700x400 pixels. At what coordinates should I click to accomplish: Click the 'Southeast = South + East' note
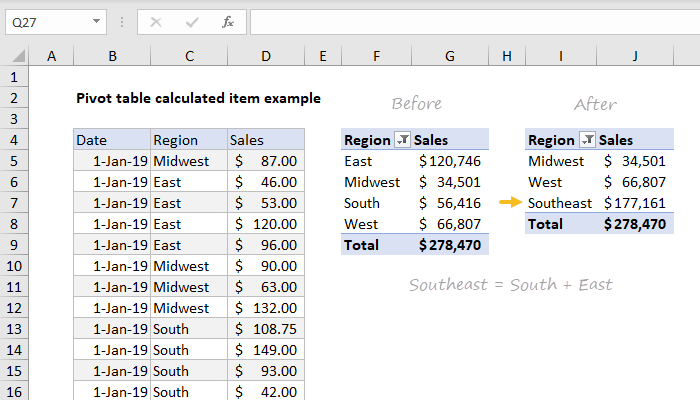[511, 284]
